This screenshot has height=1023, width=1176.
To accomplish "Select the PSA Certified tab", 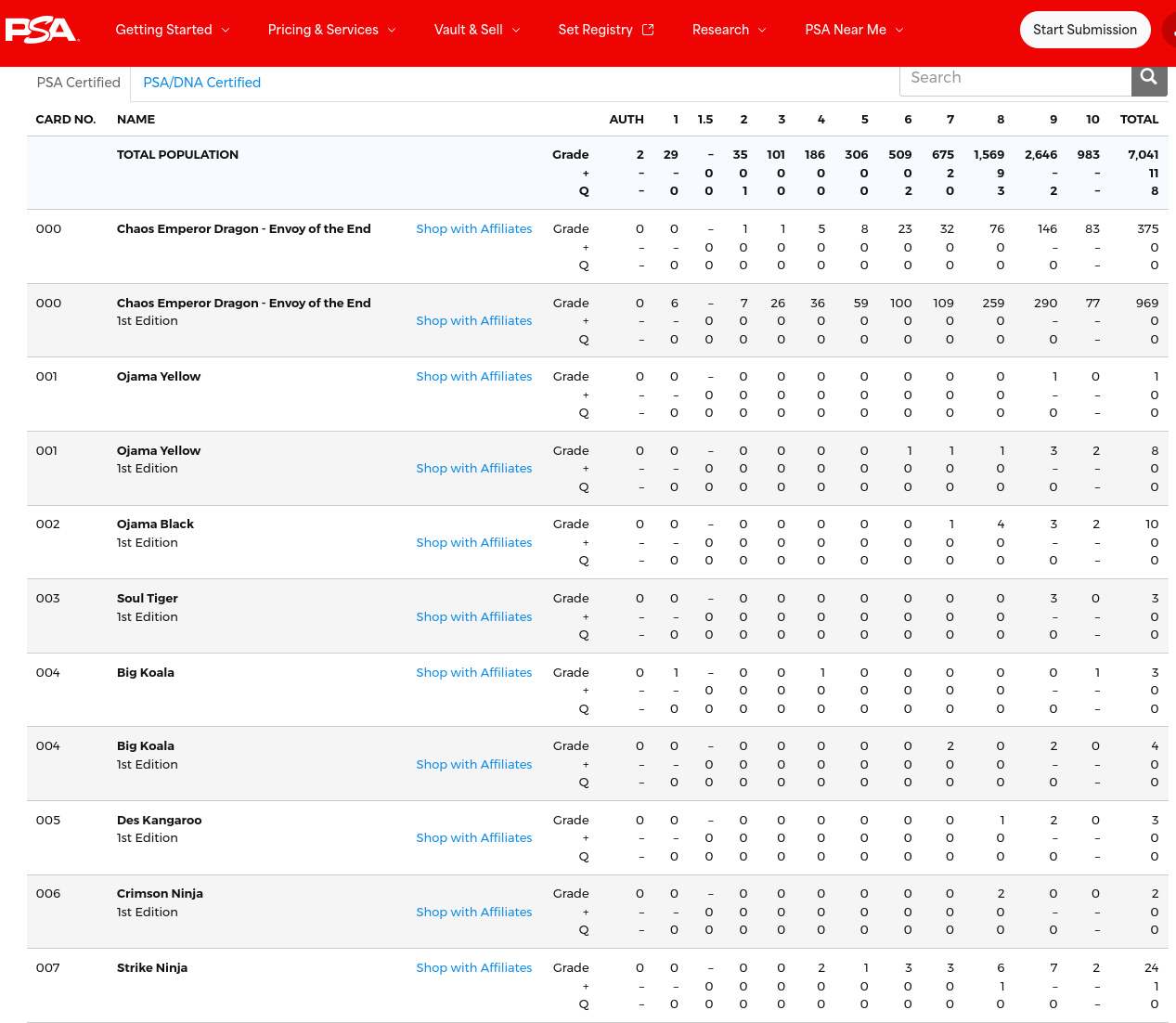I will [x=78, y=83].
